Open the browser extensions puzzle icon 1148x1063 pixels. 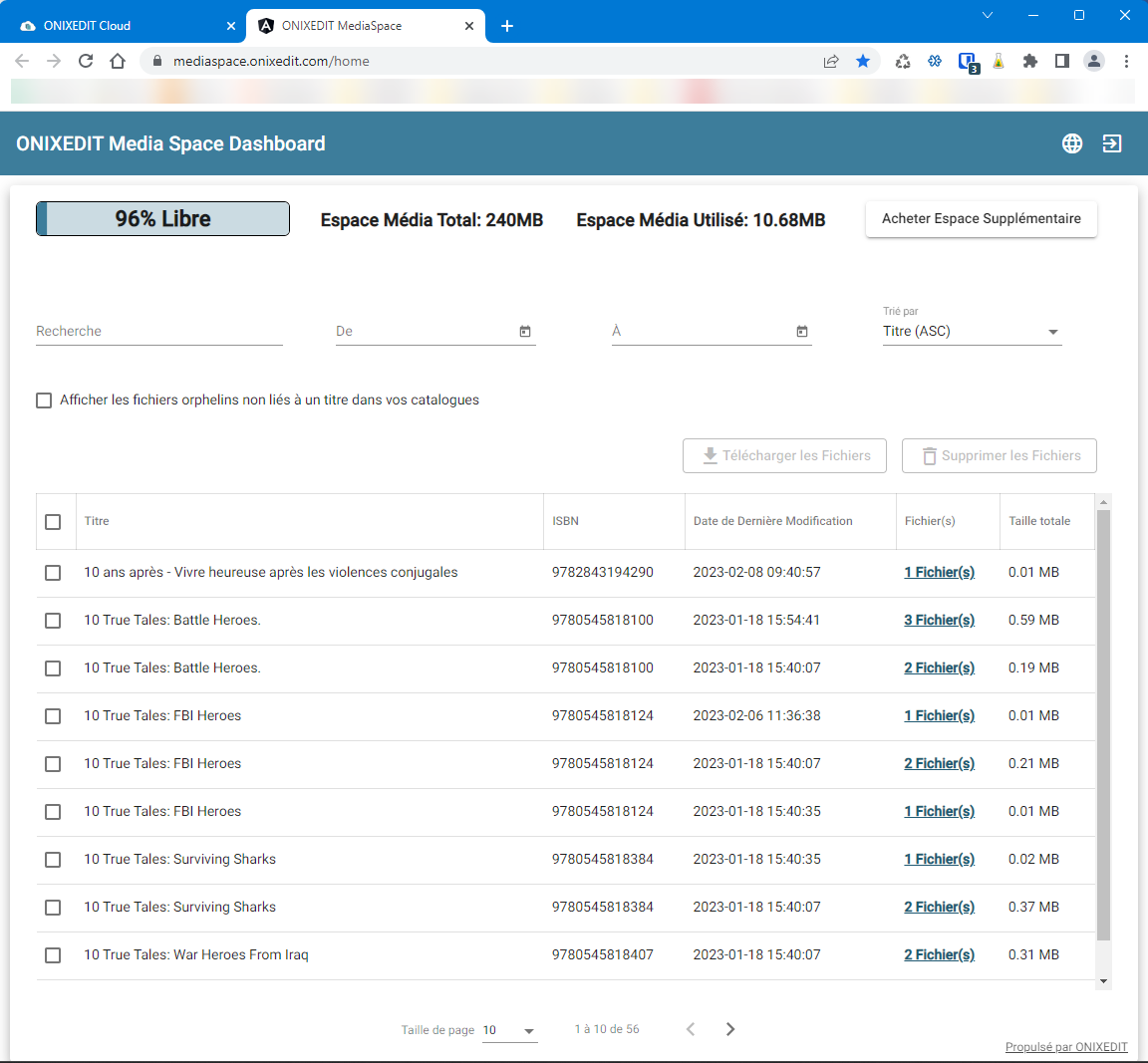pyautogui.click(x=1030, y=61)
